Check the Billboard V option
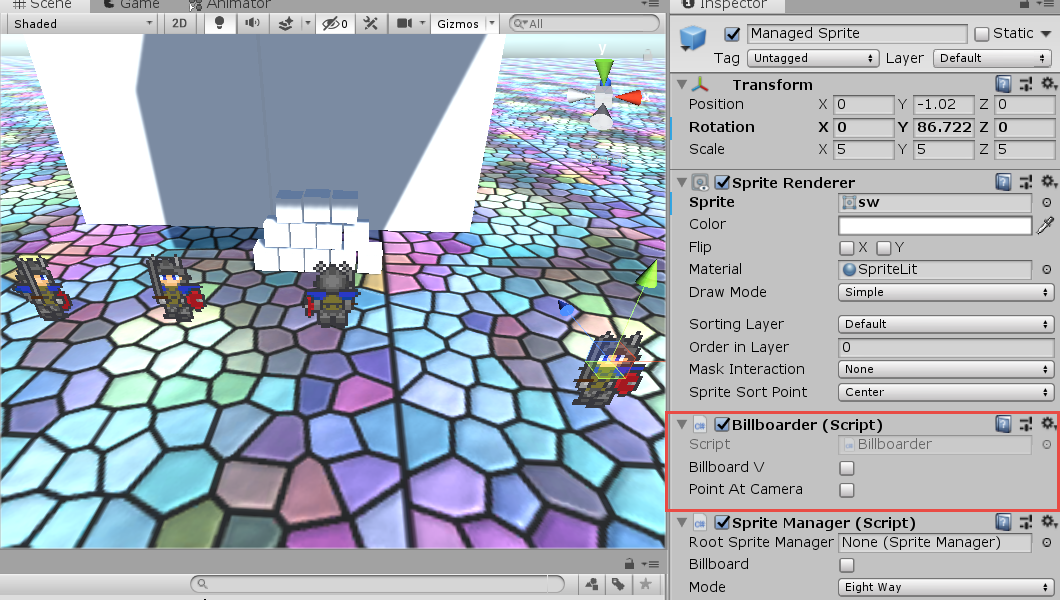The height and width of the screenshot is (600, 1060). click(846, 467)
